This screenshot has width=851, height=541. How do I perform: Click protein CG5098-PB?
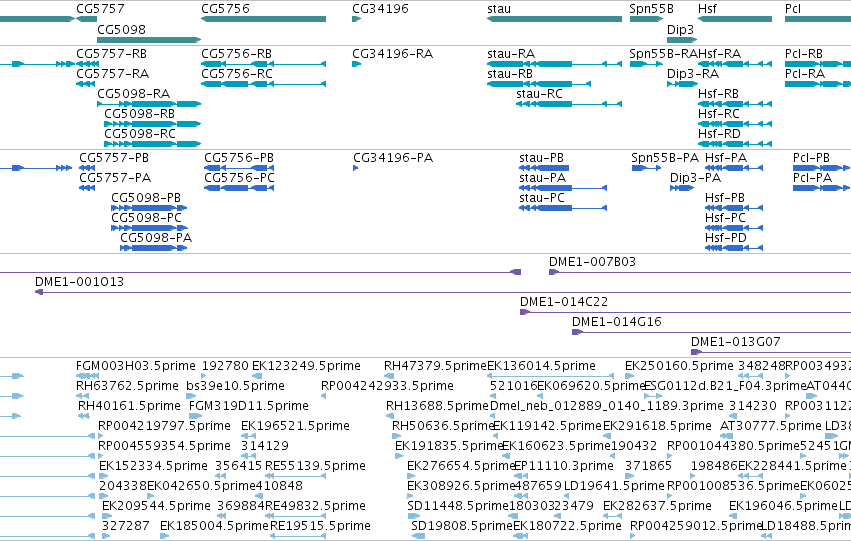(x=146, y=198)
